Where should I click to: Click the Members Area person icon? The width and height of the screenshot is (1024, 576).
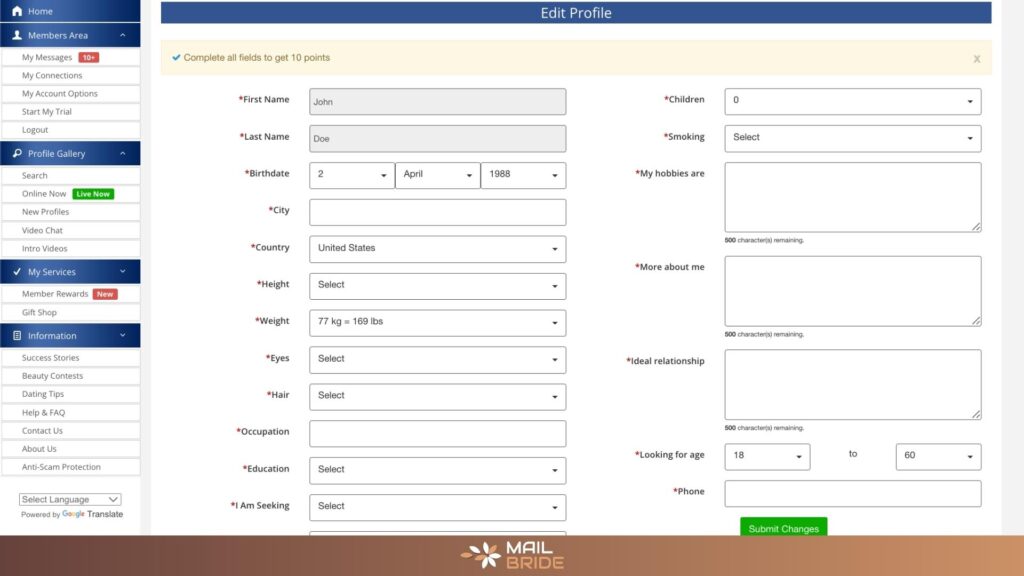16,35
